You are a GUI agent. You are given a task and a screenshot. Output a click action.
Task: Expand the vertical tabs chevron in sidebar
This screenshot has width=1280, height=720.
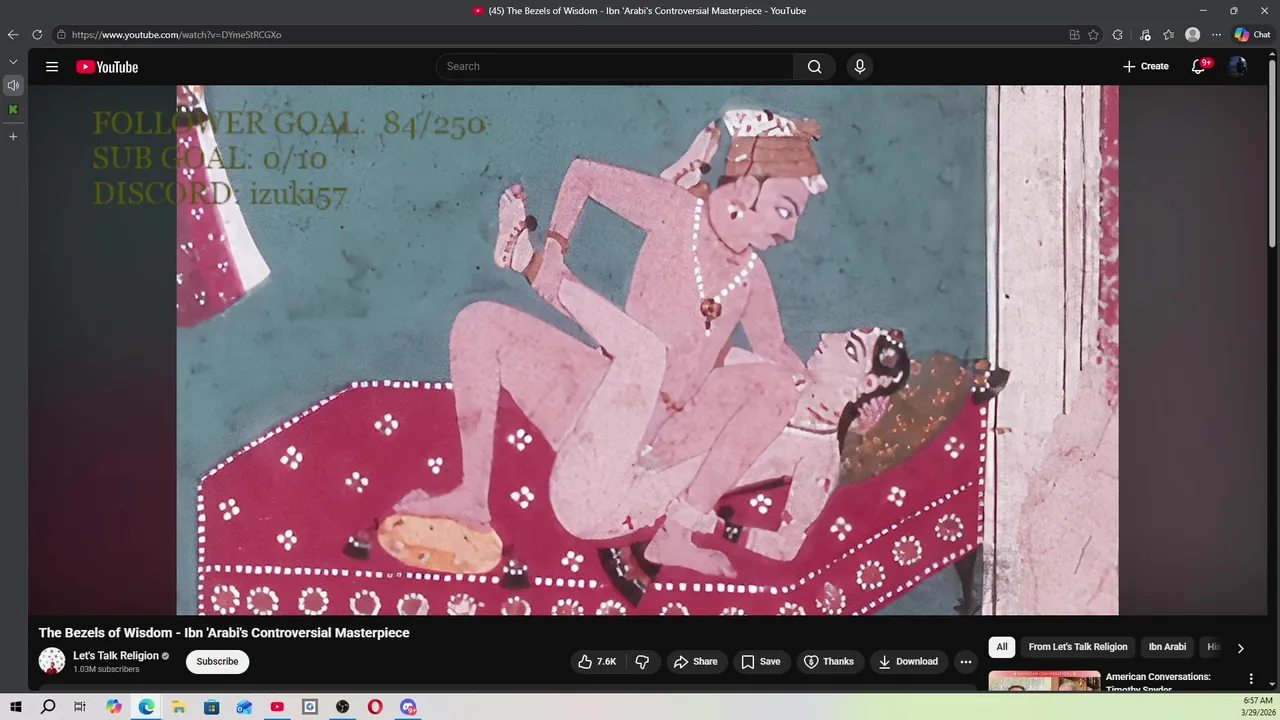coord(13,62)
